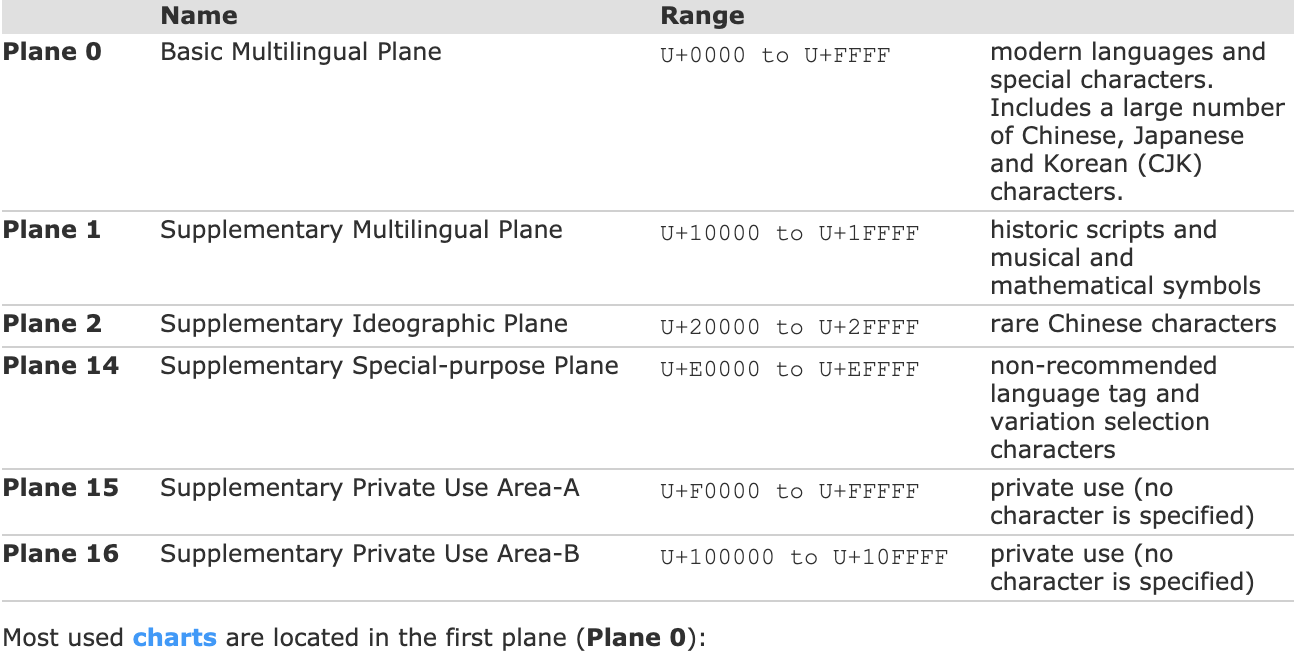Click "Supplementary Private Use Area-A" text
The image size is (1298, 660).
click(369, 488)
